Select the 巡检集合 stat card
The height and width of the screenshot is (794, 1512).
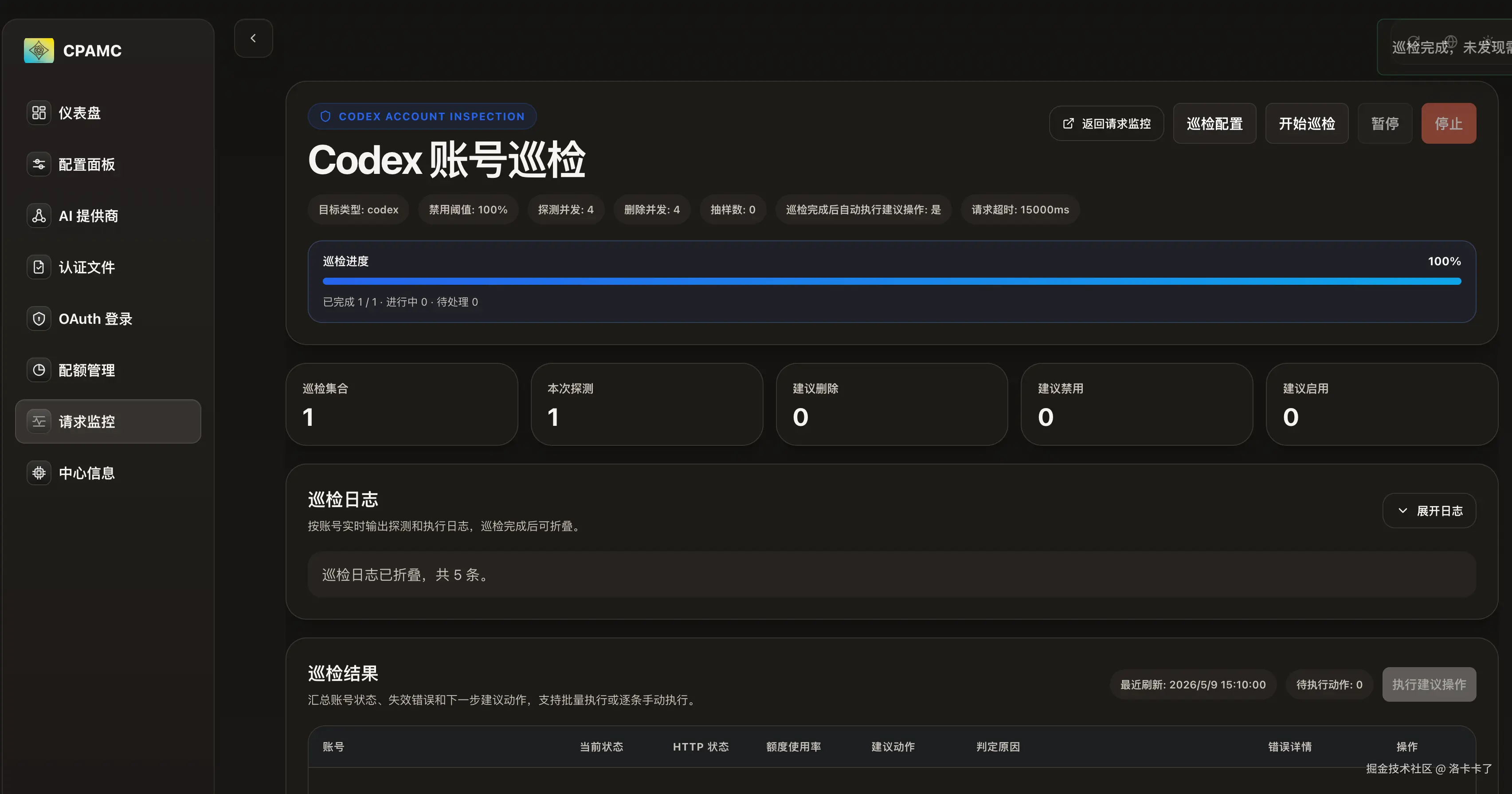(402, 404)
